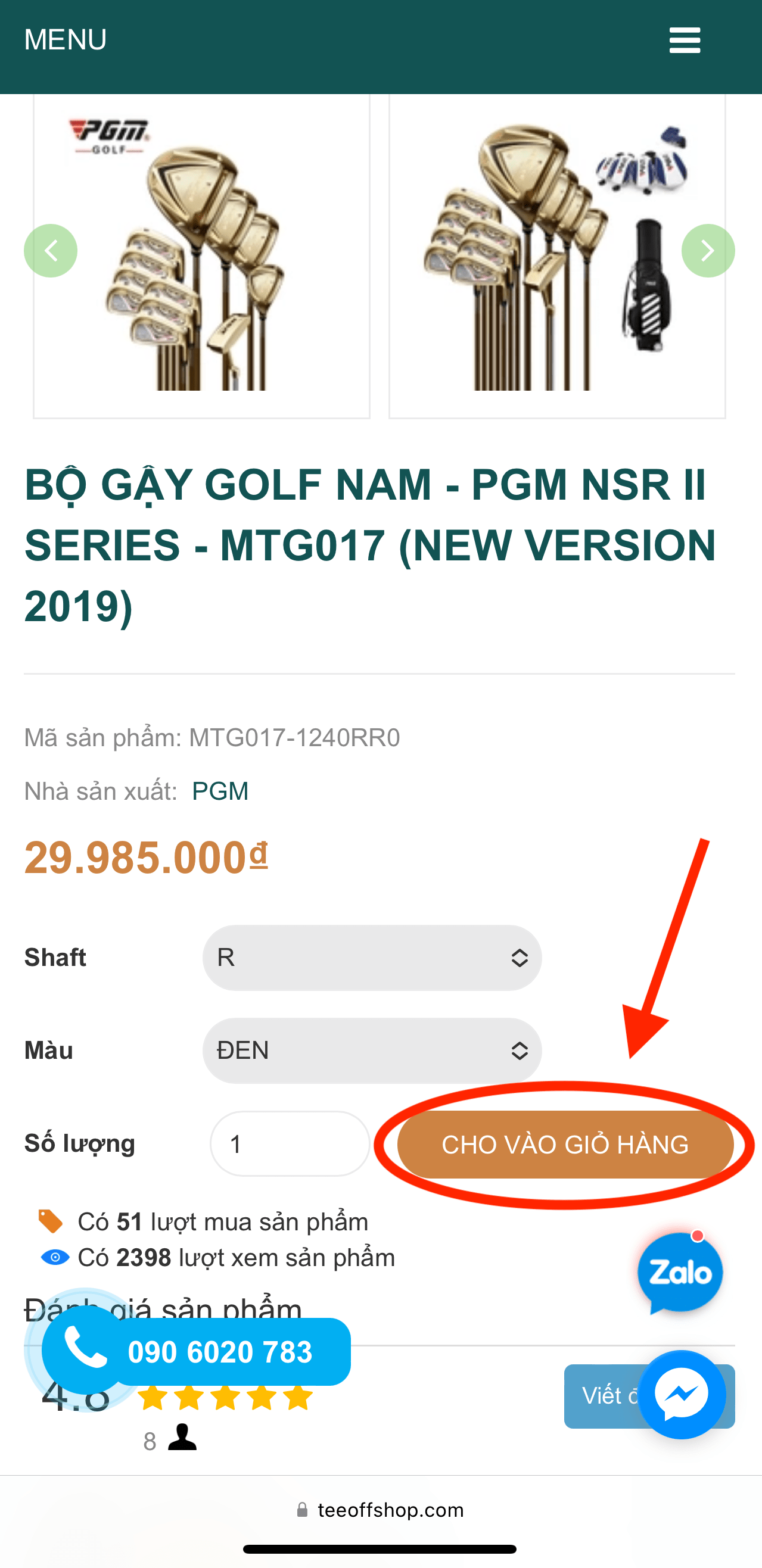Image resolution: width=762 pixels, height=1568 pixels.
Task: Tap the phone call icon
Action: (x=85, y=1349)
